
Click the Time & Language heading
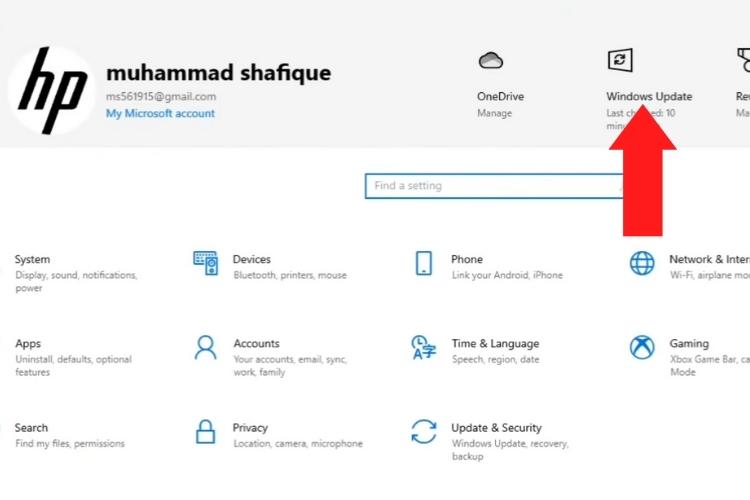[x=496, y=344]
